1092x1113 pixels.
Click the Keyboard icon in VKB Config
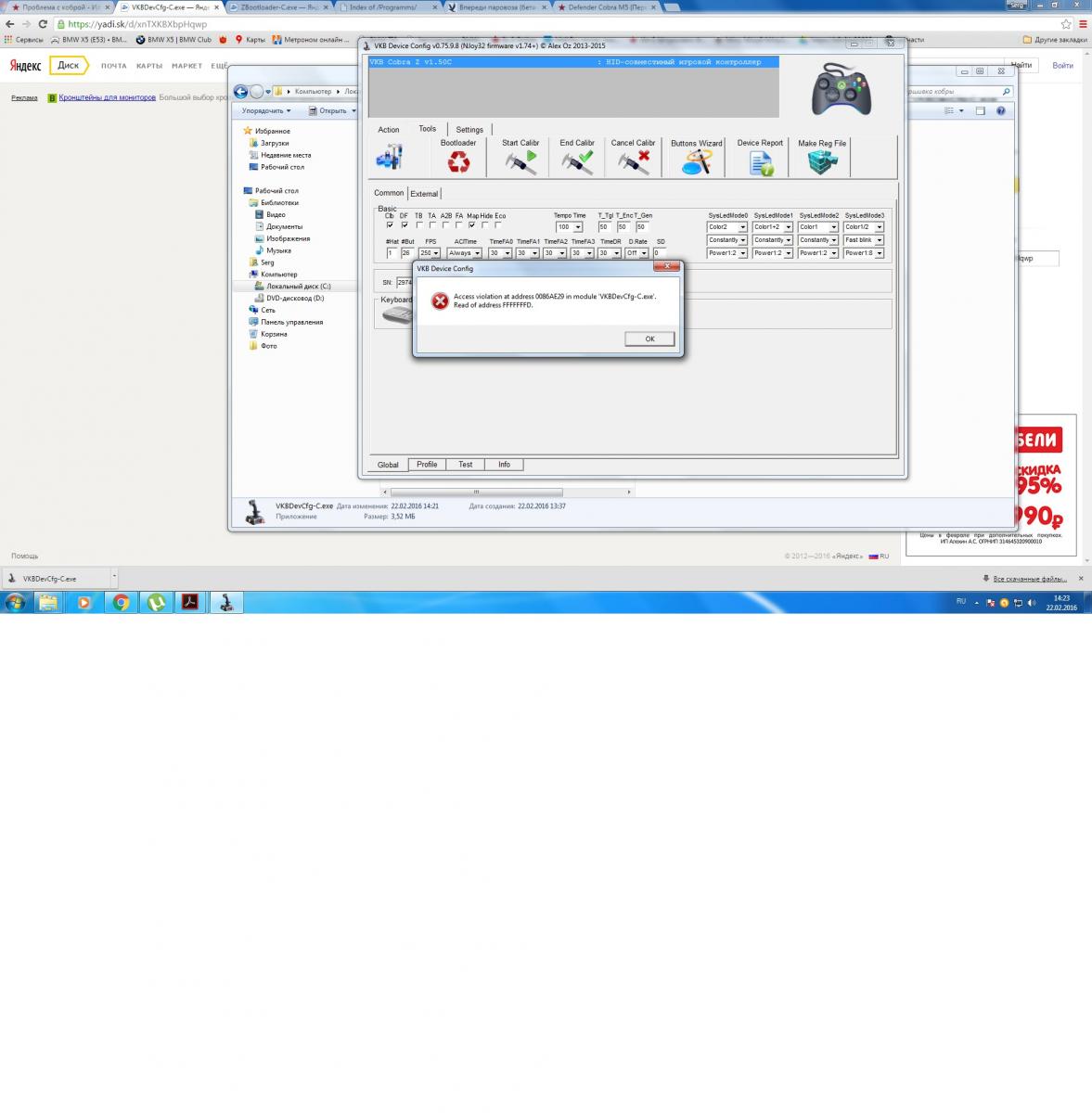pyautogui.click(x=397, y=316)
